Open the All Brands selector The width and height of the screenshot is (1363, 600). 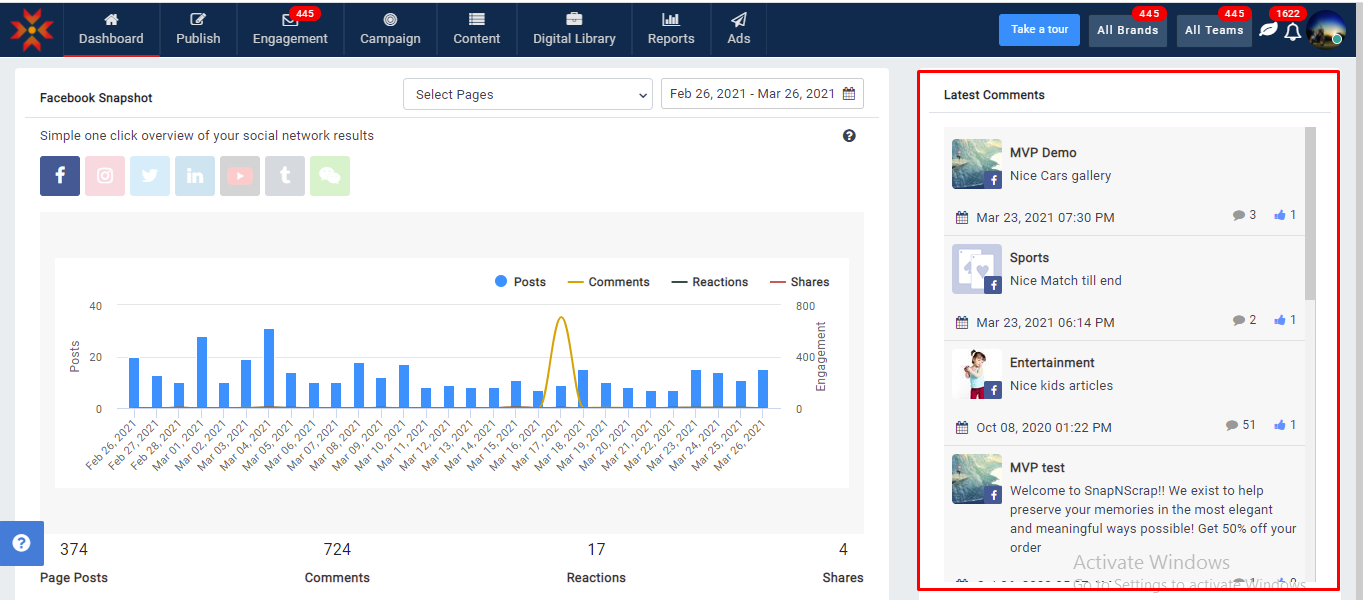pyautogui.click(x=1127, y=30)
